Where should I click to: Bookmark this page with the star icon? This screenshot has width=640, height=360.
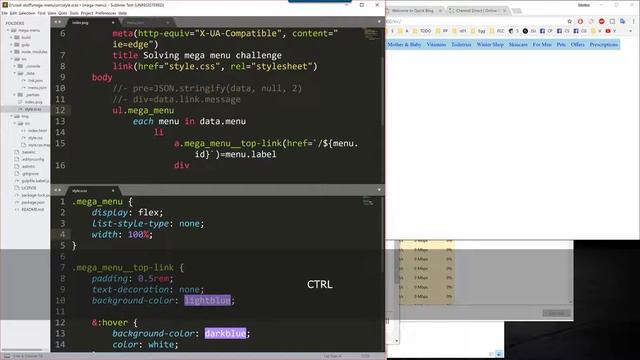click(x=570, y=21)
